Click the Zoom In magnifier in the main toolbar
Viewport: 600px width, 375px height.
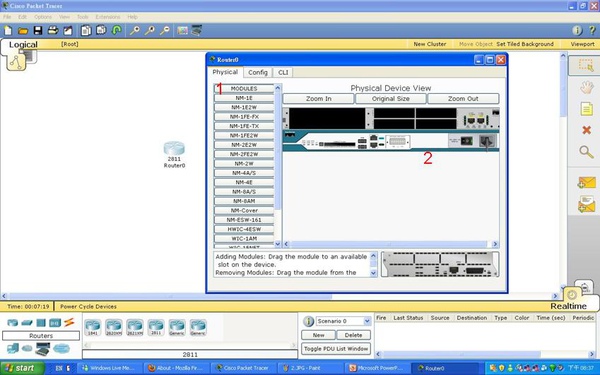tap(135, 31)
